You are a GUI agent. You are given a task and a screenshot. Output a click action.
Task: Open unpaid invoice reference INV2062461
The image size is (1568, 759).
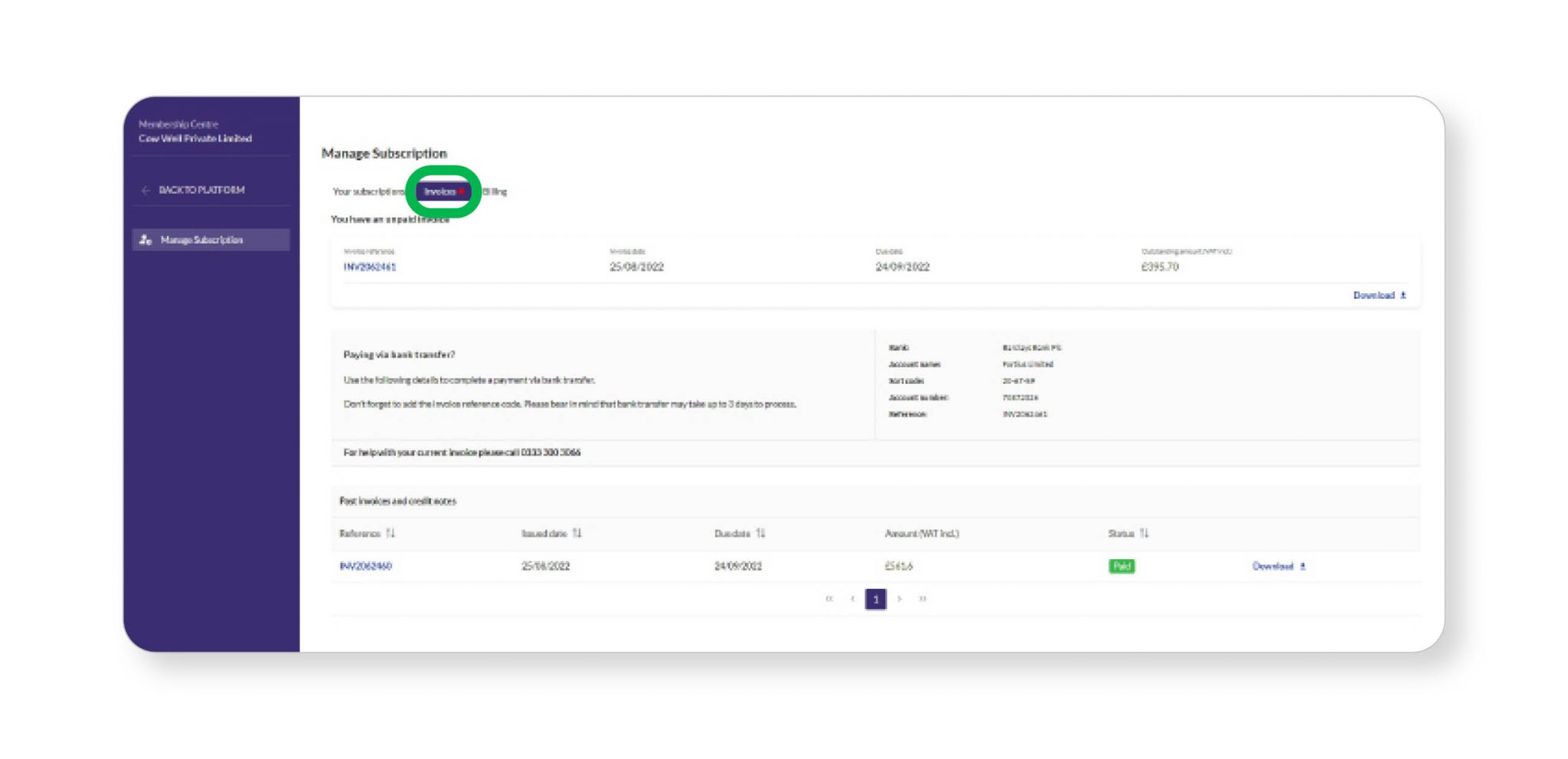(x=370, y=267)
